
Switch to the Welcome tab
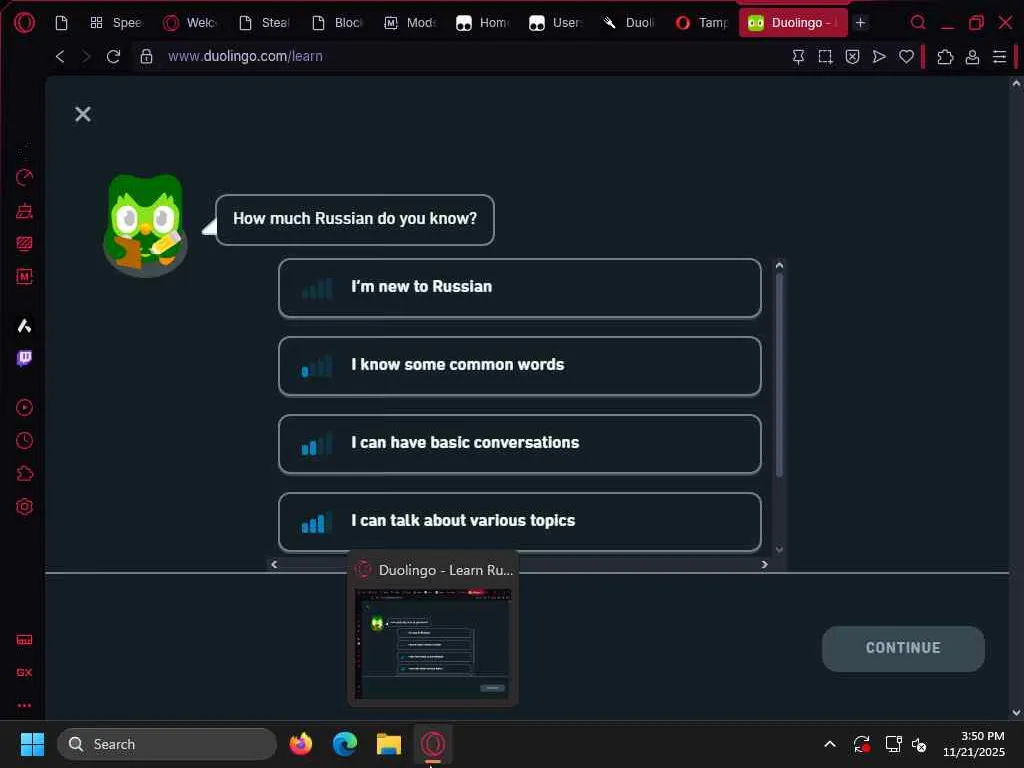[x=189, y=23]
